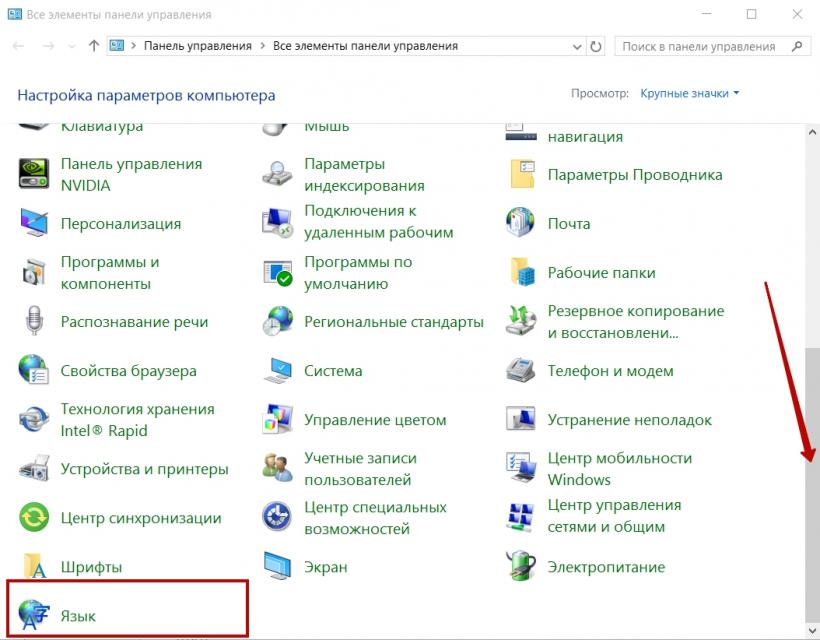The width and height of the screenshot is (820, 640).
Task: Open Региональные стандарты link
Action: click(x=393, y=321)
